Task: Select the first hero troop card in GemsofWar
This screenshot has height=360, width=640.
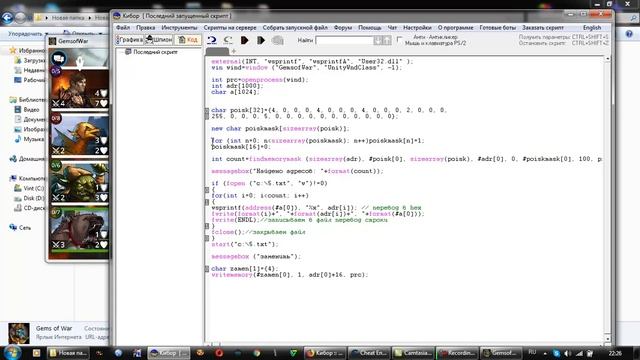Action: click(x=79, y=88)
